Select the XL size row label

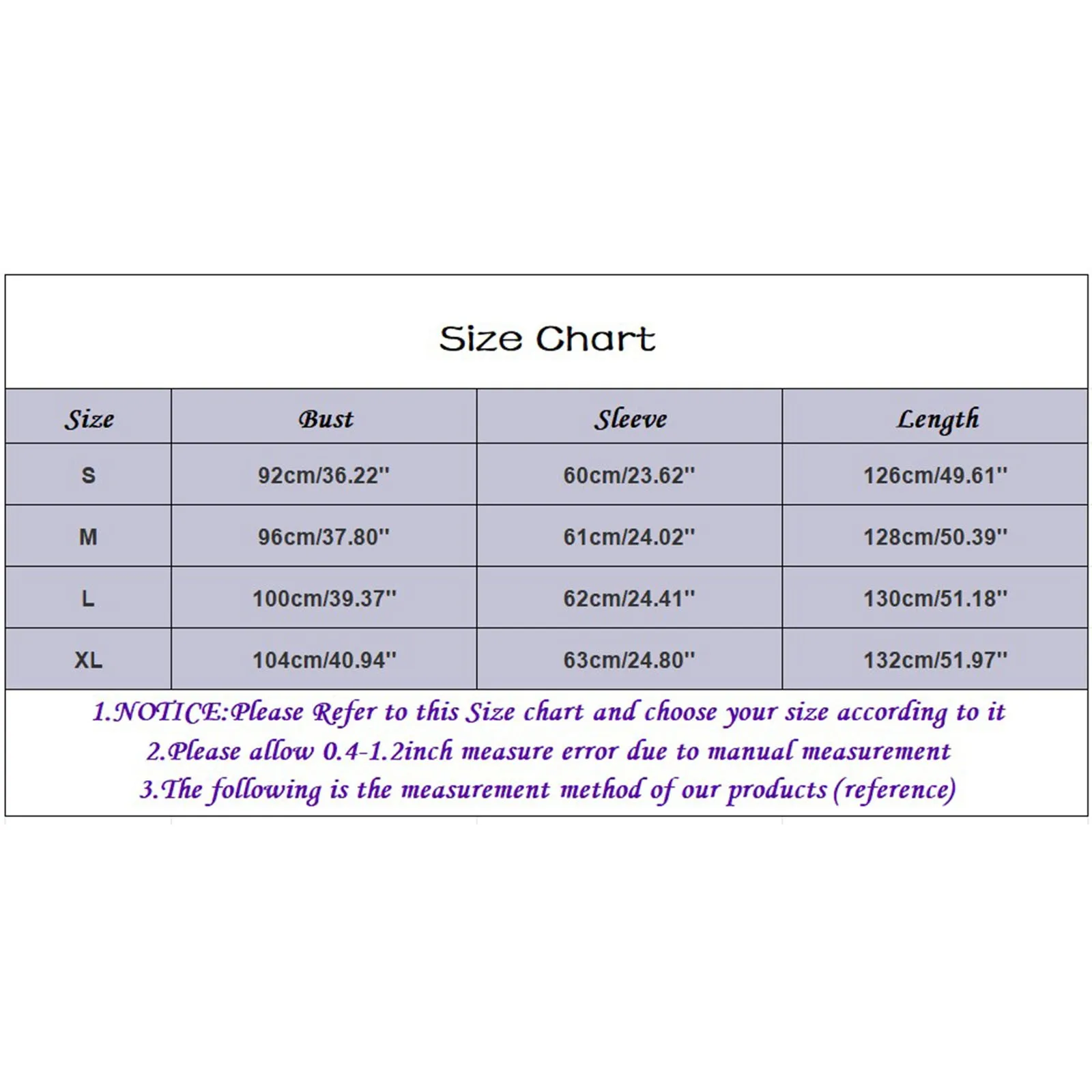(89, 660)
